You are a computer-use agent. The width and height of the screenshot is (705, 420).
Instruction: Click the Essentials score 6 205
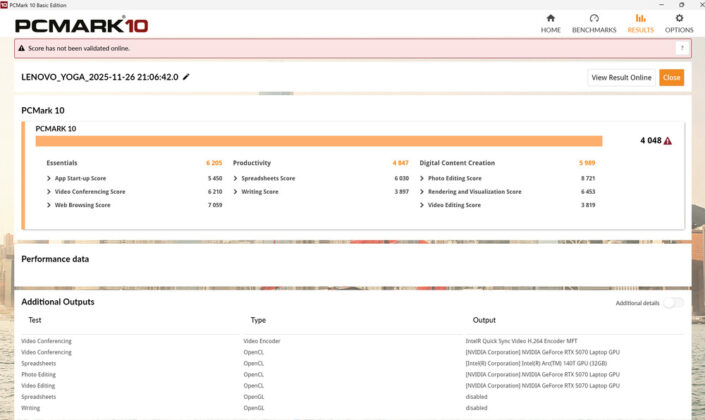click(x=214, y=163)
